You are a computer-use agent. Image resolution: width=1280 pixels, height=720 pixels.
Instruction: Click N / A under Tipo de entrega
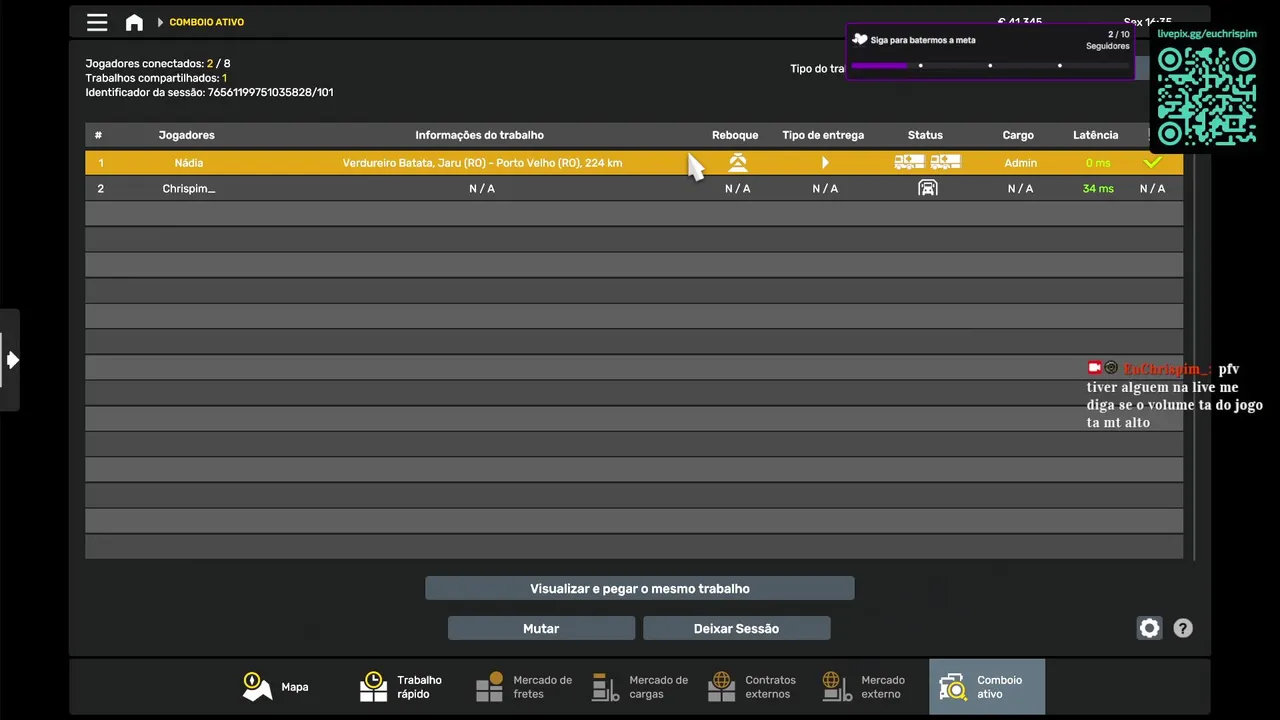pos(825,188)
